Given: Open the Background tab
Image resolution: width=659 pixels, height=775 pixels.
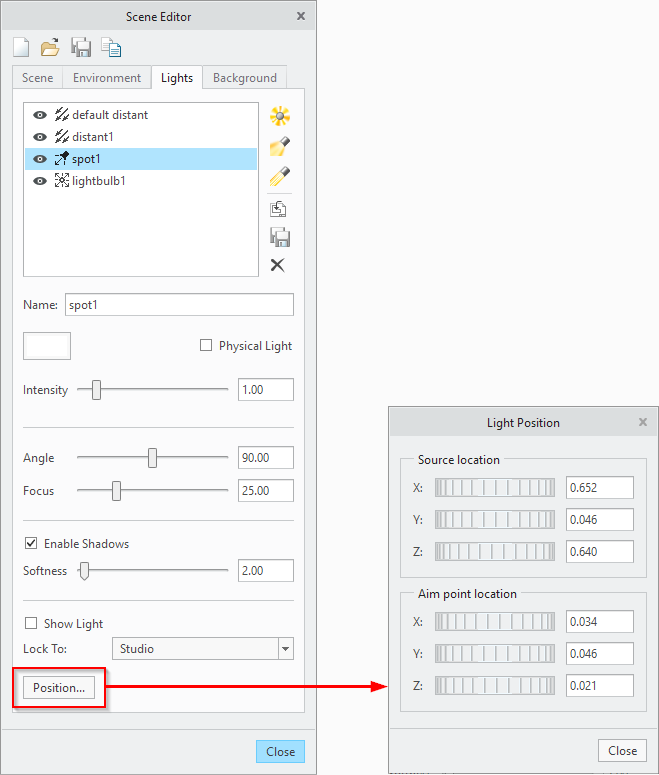Looking at the screenshot, I should pyautogui.click(x=245, y=78).
